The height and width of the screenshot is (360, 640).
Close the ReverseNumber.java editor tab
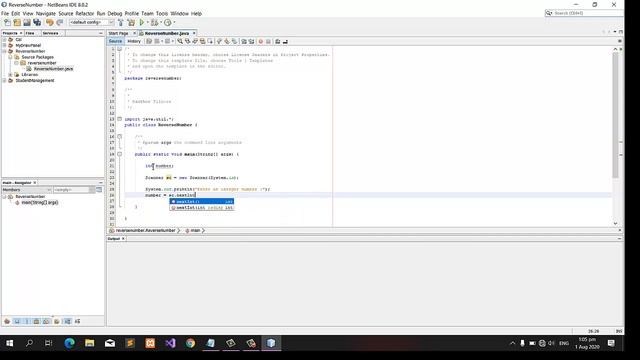(194, 33)
